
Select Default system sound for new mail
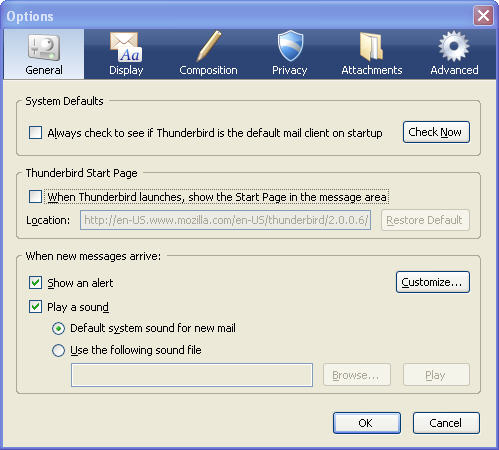click(x=58, y=329)
